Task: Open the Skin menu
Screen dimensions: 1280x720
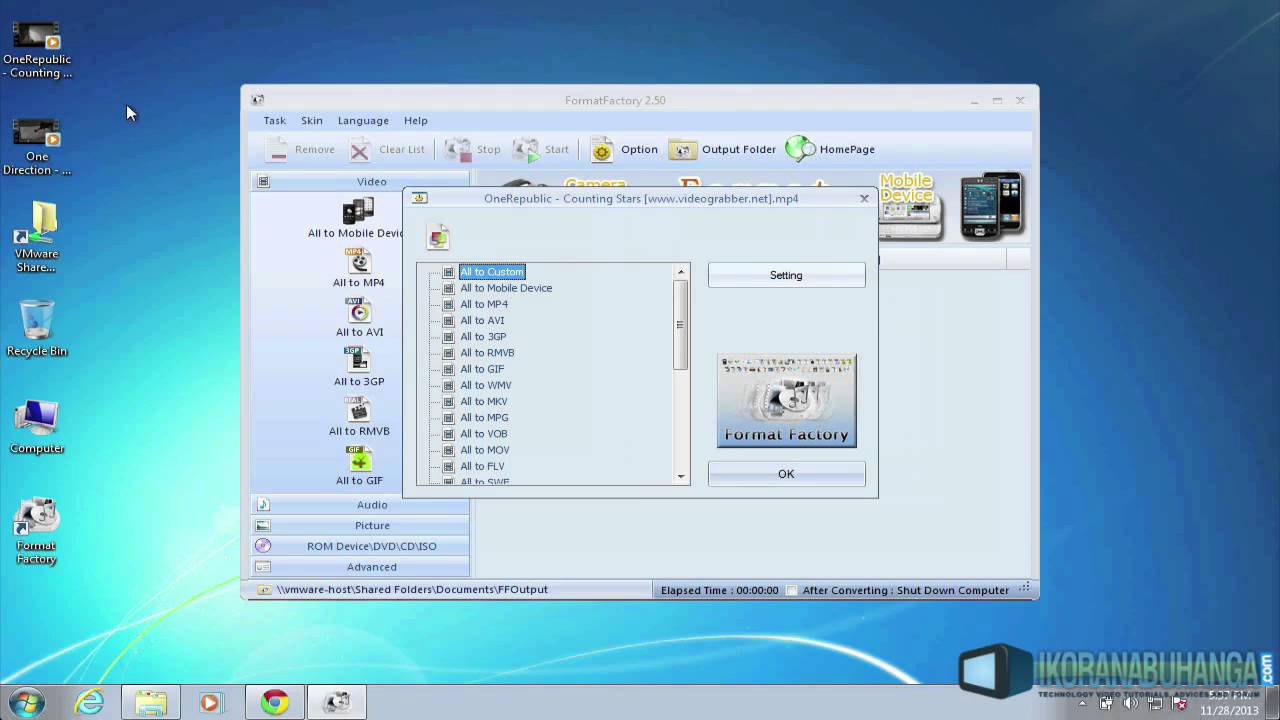Action: (x=312, y=121)
